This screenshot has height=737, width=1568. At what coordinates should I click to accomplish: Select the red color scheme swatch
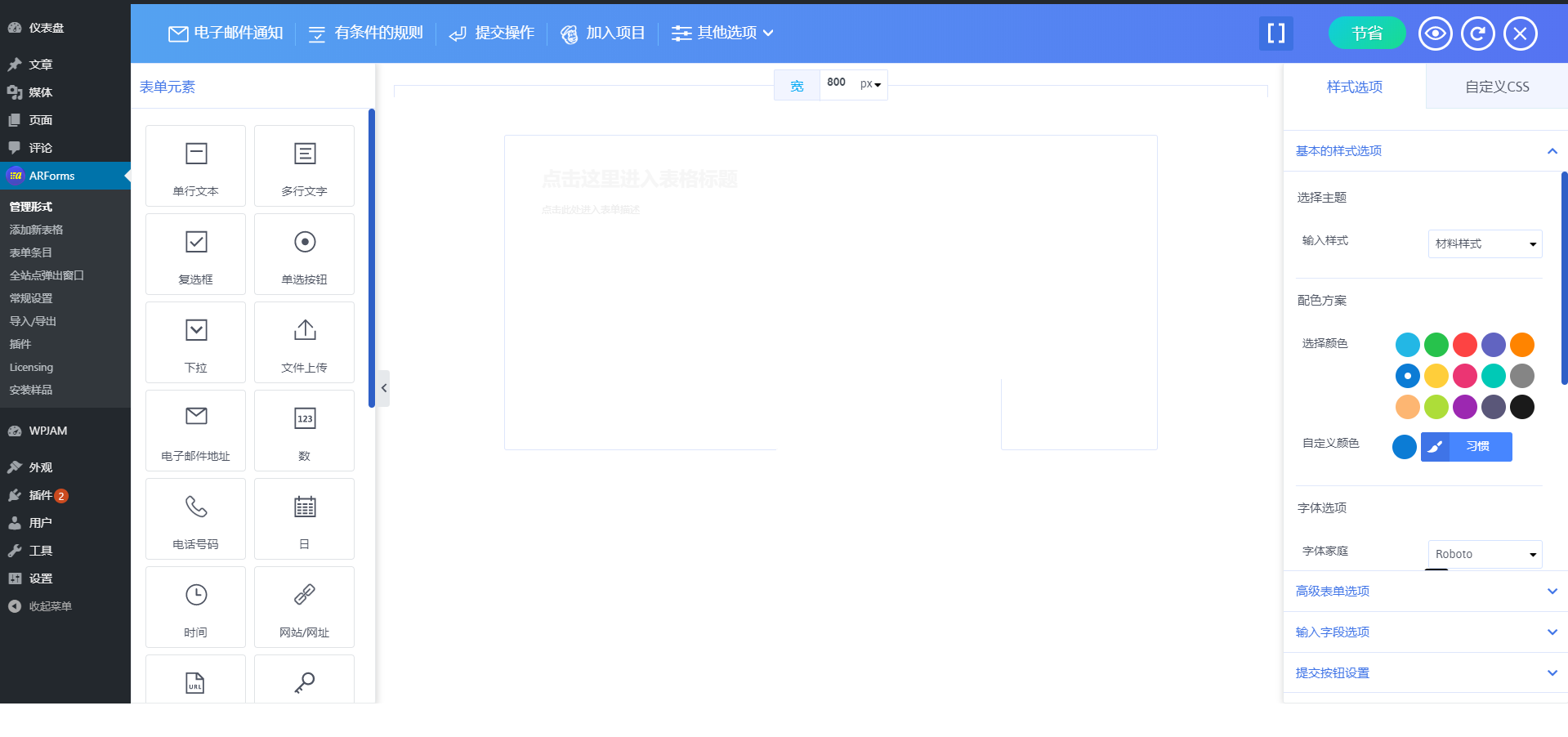(1464, 345)
